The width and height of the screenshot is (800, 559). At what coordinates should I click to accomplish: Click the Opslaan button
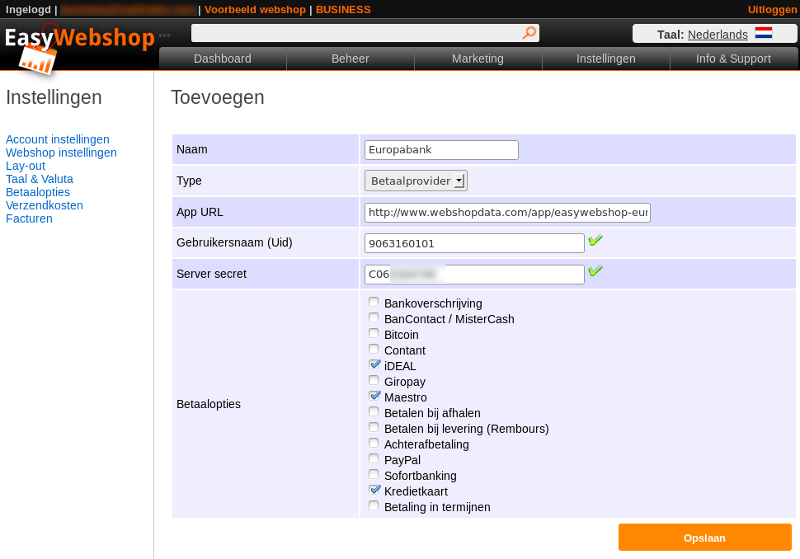[x=705, y=538]
